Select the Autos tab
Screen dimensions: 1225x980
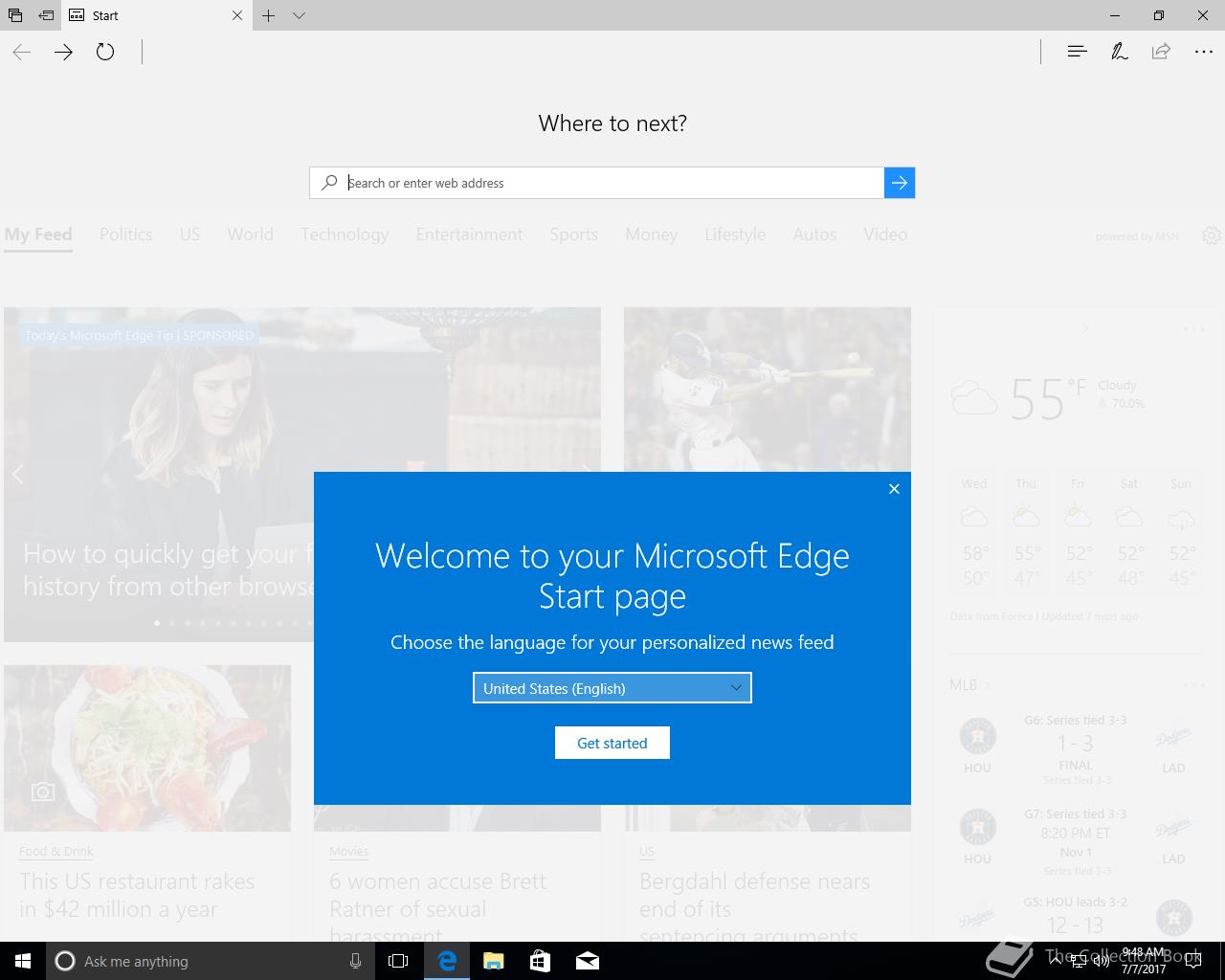tap(814, 234)
